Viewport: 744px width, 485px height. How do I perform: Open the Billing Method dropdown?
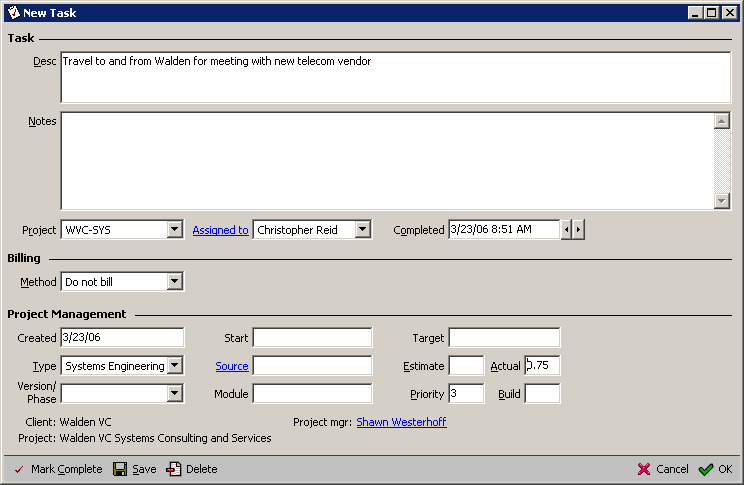(x=174, y=282)
